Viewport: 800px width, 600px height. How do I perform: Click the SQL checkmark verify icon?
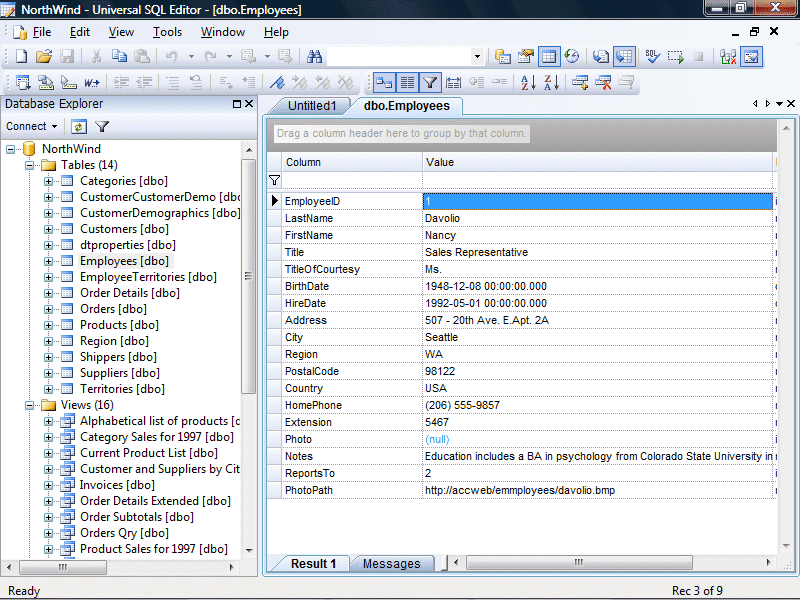(651, 57)
